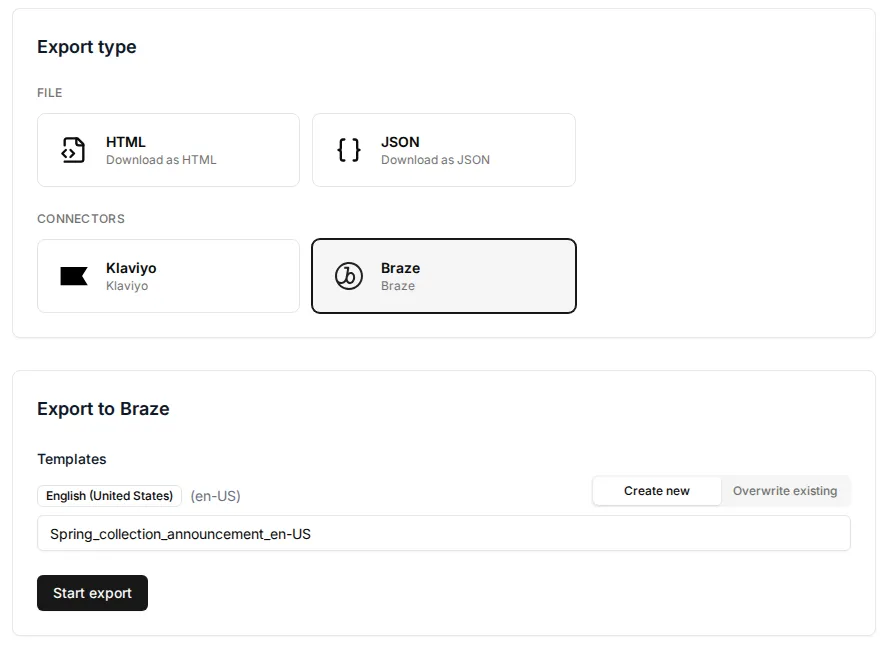
Task: Edit the template name input field
Action: (x=443, y=533)
